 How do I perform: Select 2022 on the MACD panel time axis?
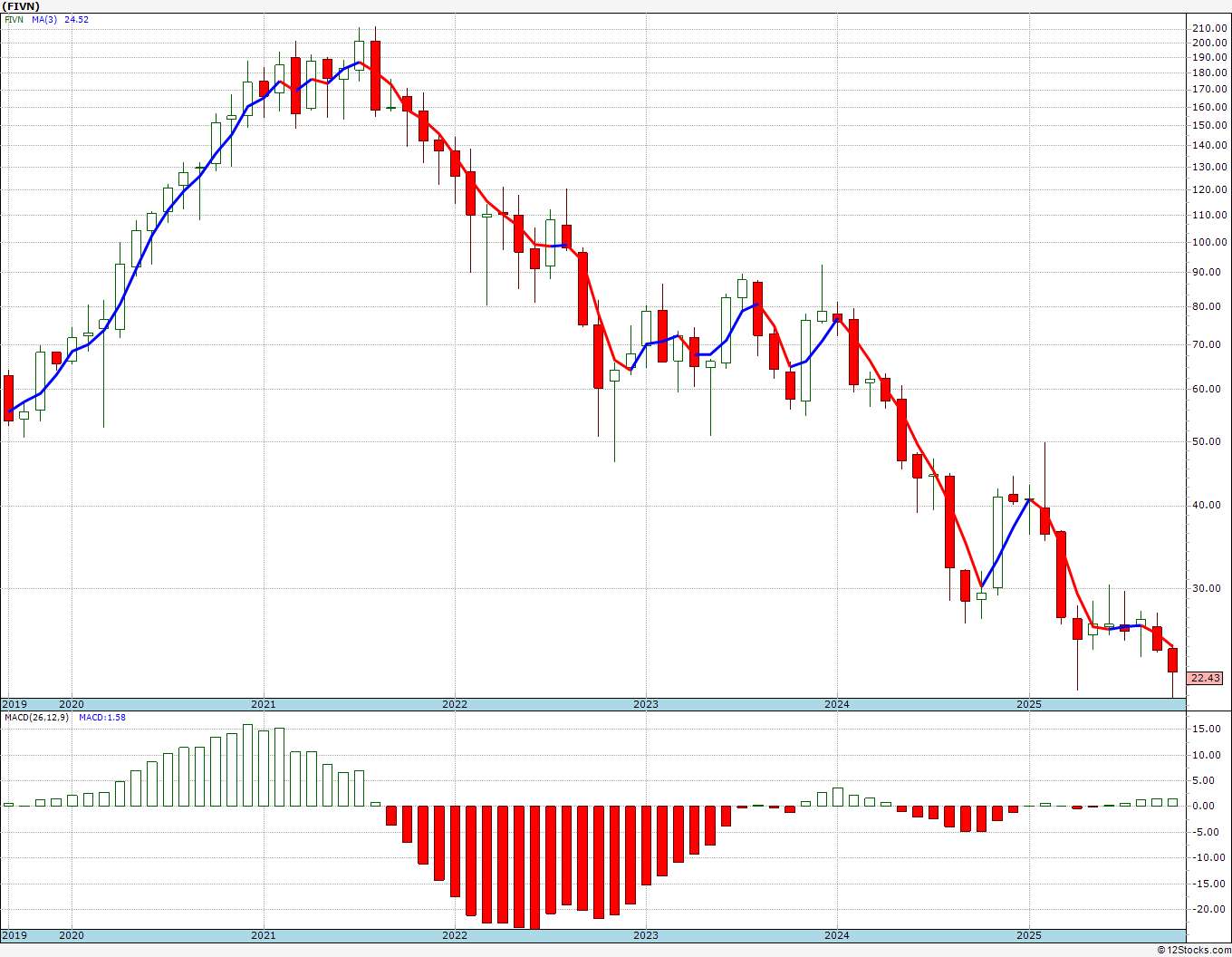tap(455, 935)
